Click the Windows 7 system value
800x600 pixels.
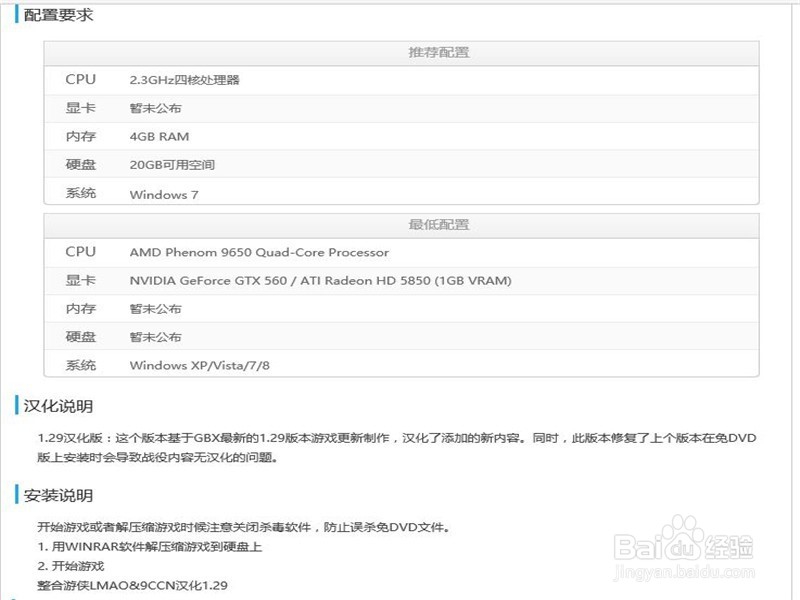[x=164, y=194]
